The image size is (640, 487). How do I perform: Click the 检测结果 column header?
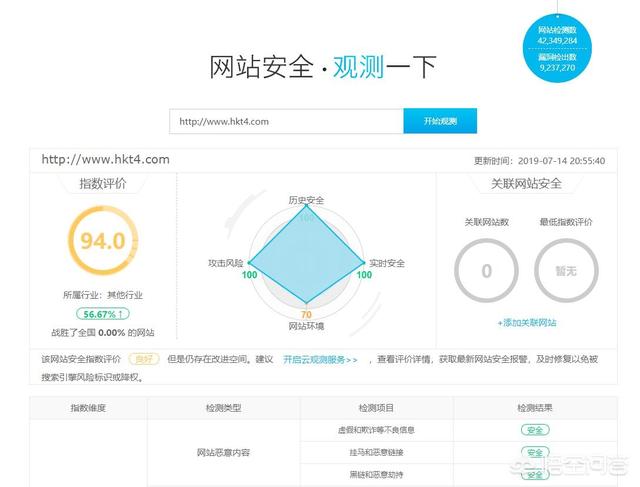pos(535,408)
